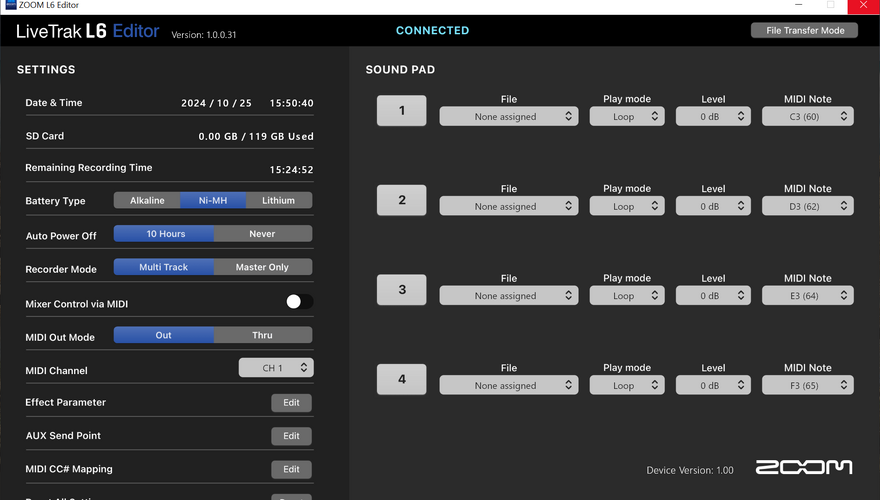Switch Recorder Mode to Master Only
880x500 pixels.
coord(262,267)
